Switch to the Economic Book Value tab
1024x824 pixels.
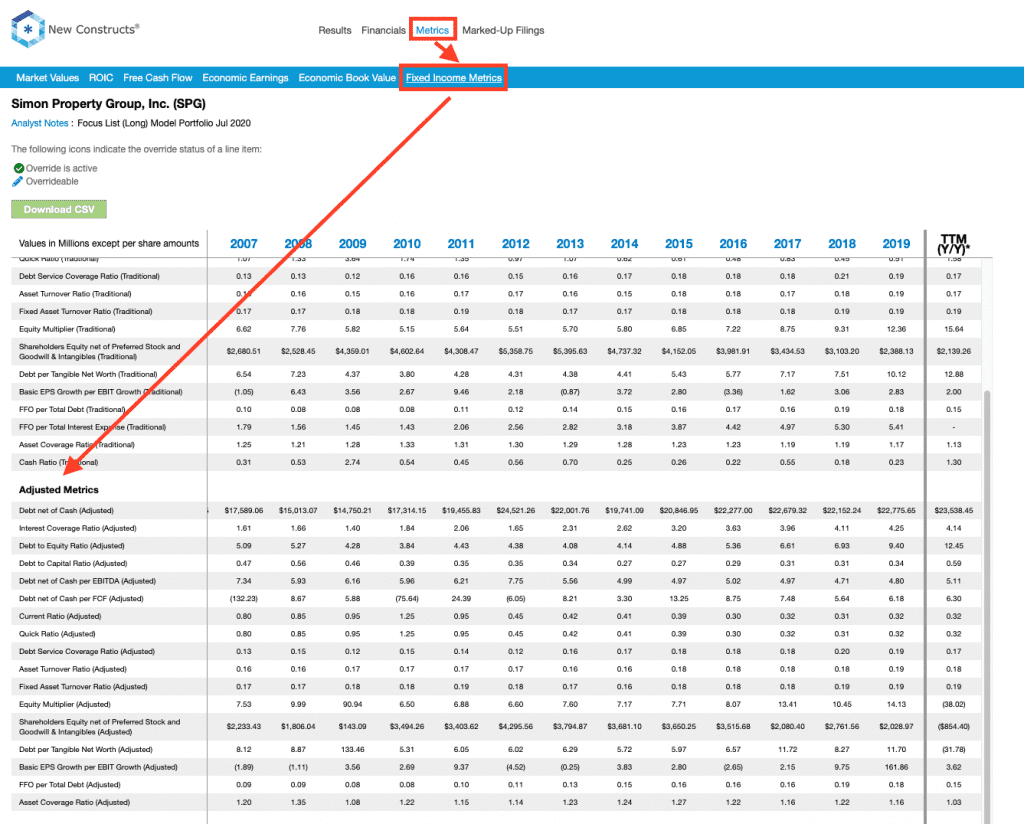pos(347,78)
